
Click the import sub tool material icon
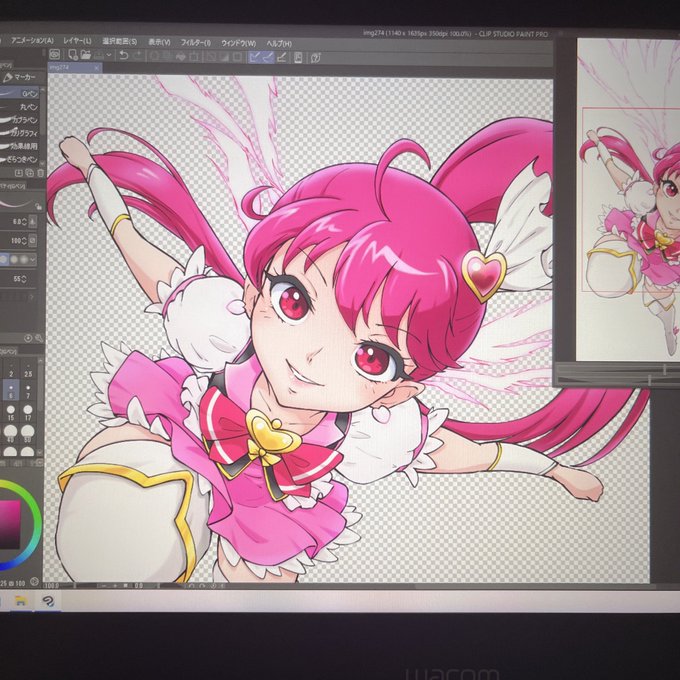19,173
